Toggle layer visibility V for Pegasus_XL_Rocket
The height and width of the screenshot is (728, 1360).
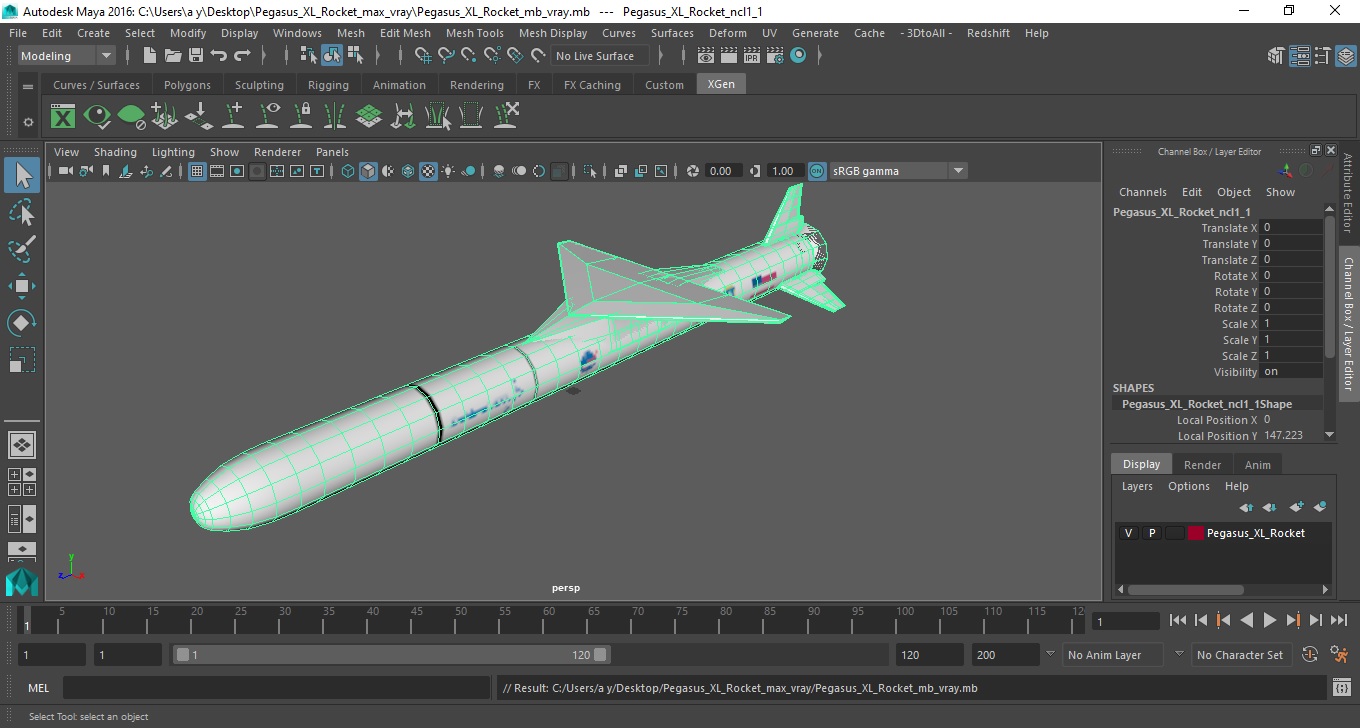click(x=1128, y=533)
